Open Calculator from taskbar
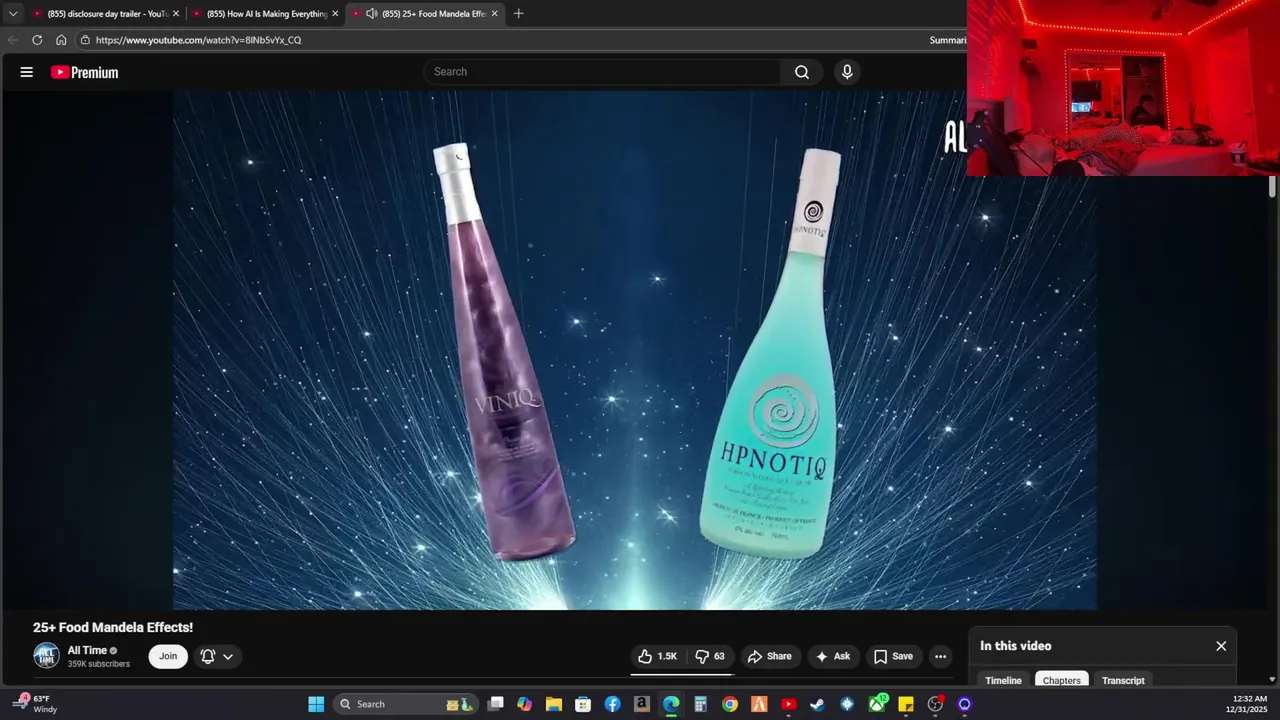1280x720 pixels. click(x=701, y=704)
